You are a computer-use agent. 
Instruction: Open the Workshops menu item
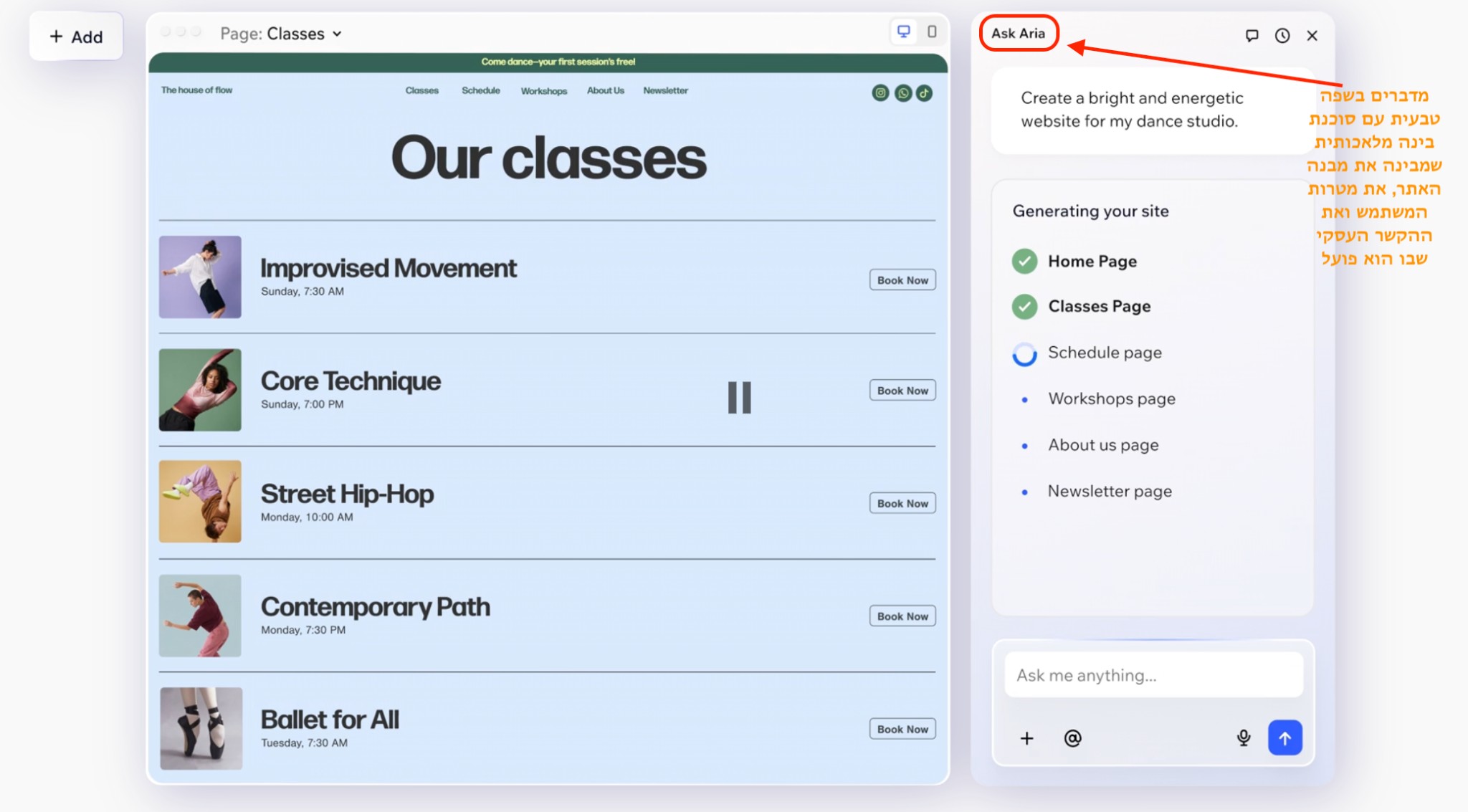pos(543,91)
